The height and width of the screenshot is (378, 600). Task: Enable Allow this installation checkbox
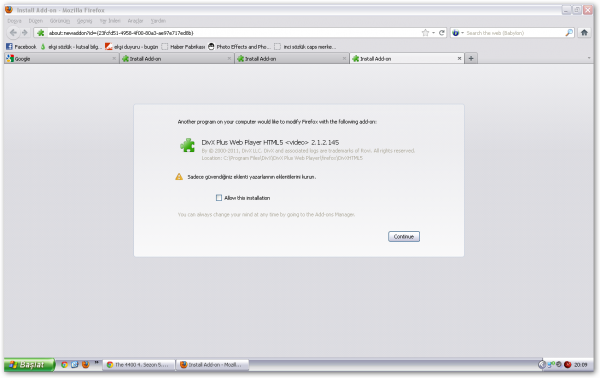click(x=218, y=198)
